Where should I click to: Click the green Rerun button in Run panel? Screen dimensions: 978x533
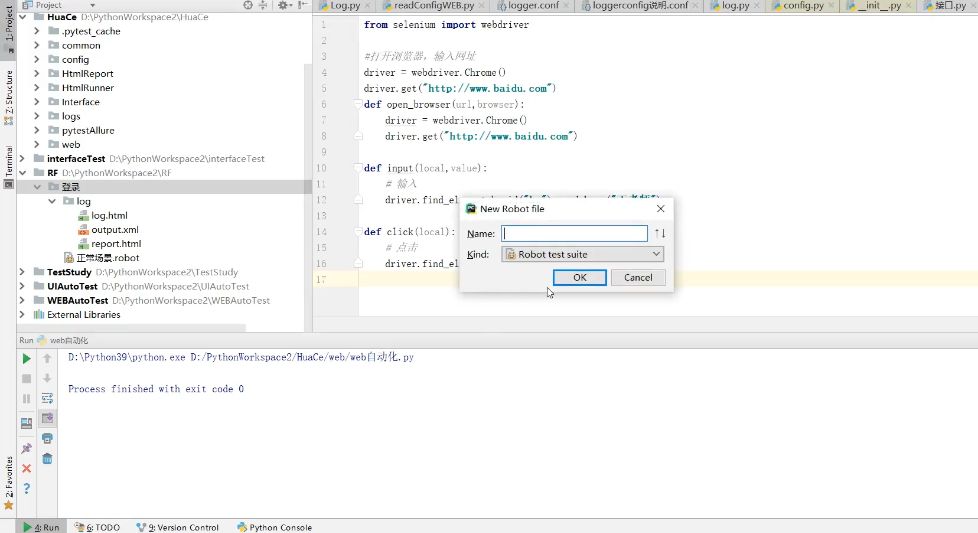27,358
